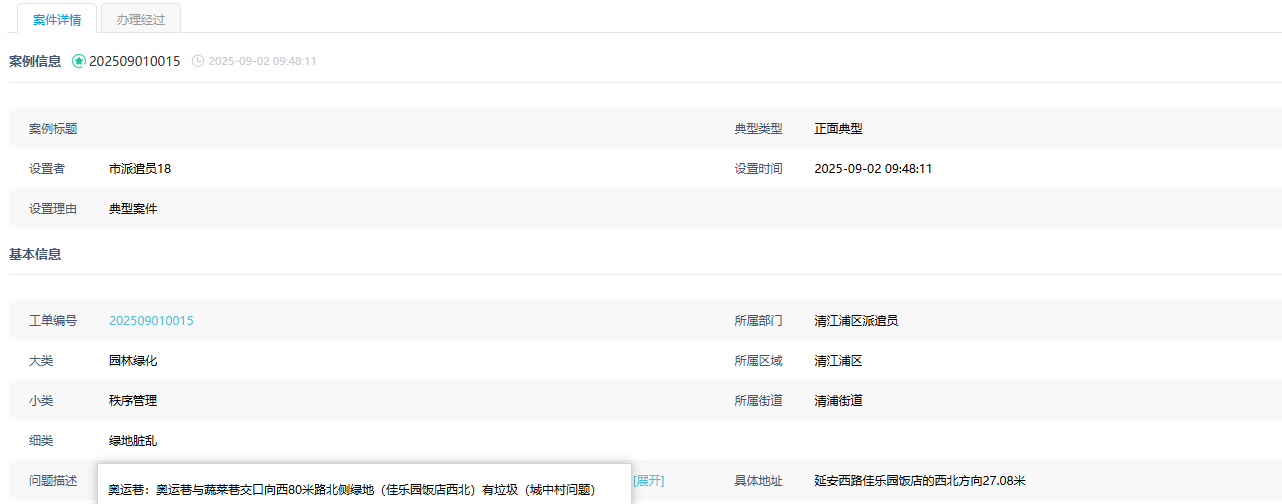Click the 典型案件 reason value

click(x=133, y=209)
